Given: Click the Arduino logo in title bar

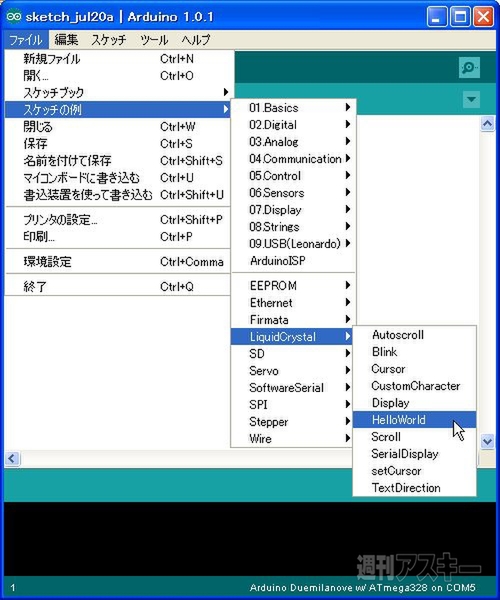Looking at the screenshot, I should 13,17.
